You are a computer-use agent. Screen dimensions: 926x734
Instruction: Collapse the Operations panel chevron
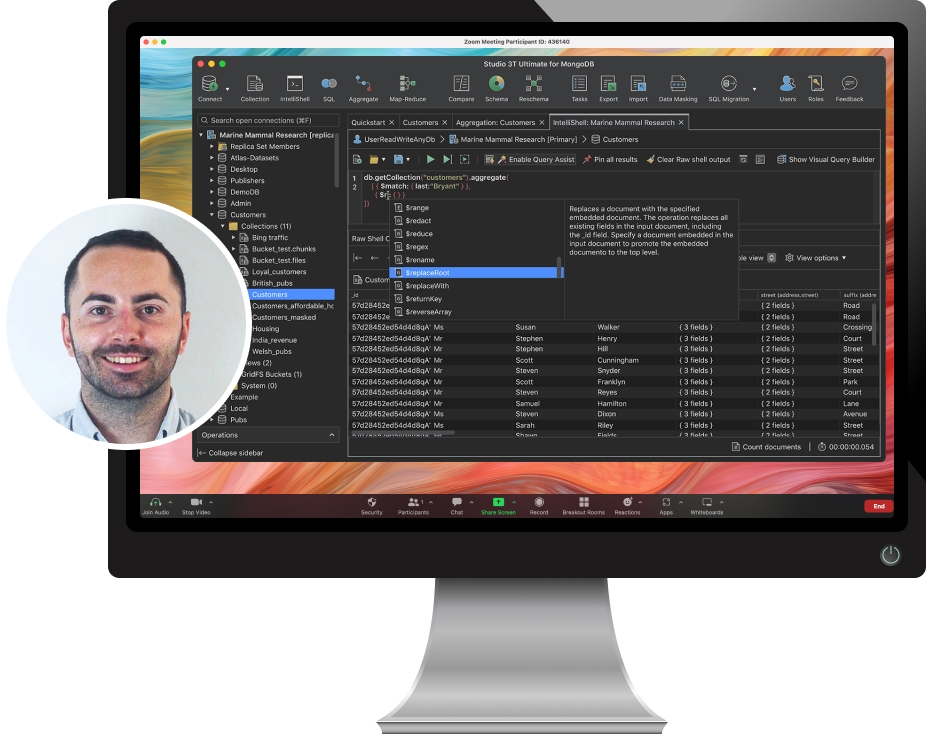(x=331, y=435)
